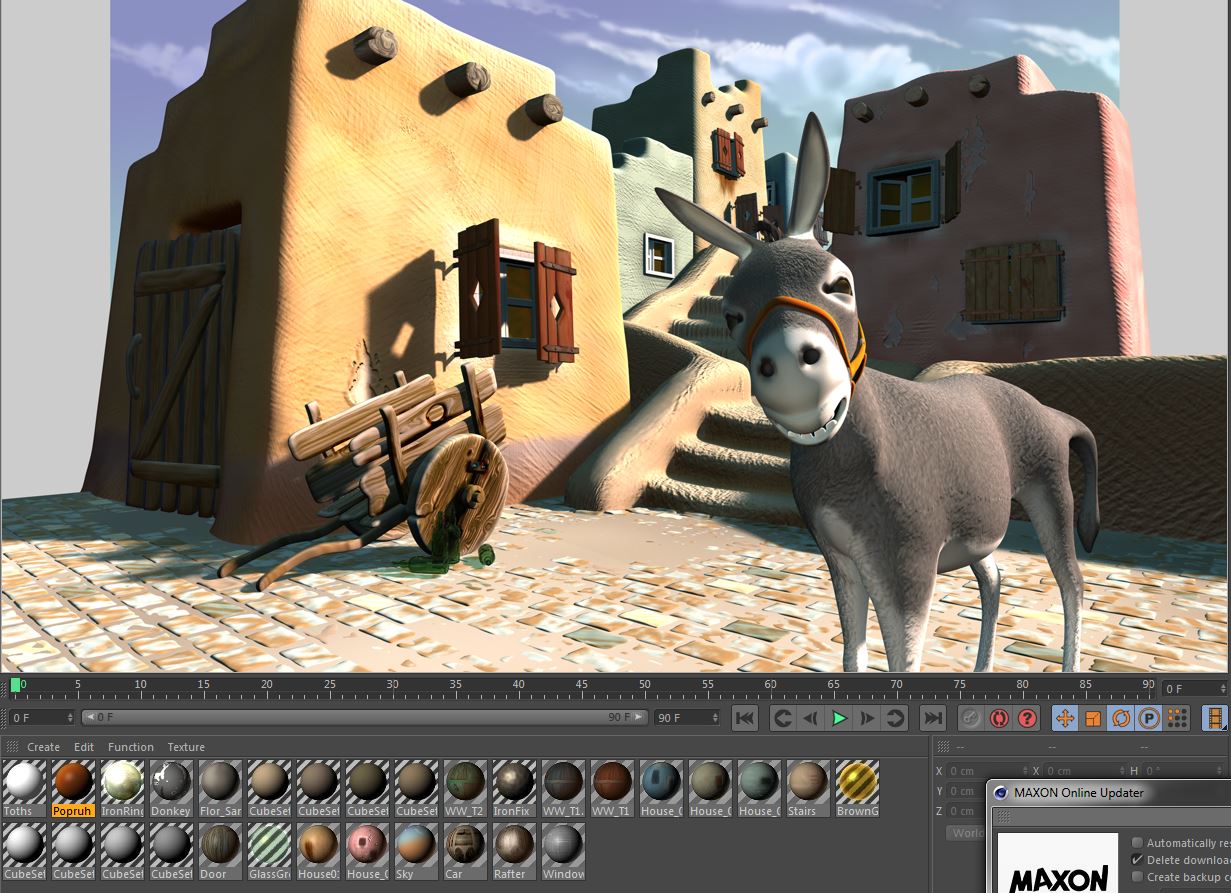Toggle scale recording with the orange square icon
Screen dimensions: 1231x893
[x=1093, y=718]
